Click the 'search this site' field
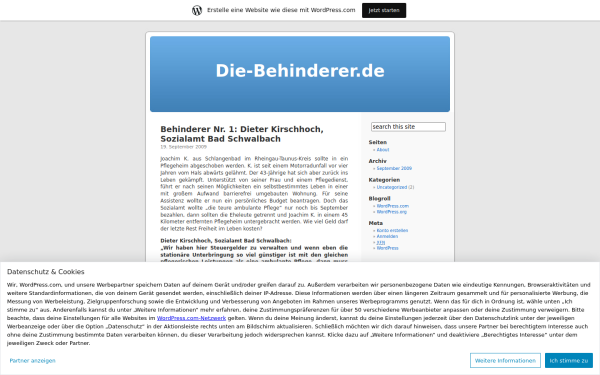600x375 pixels. pyautogui.click(x=408, y=127)
